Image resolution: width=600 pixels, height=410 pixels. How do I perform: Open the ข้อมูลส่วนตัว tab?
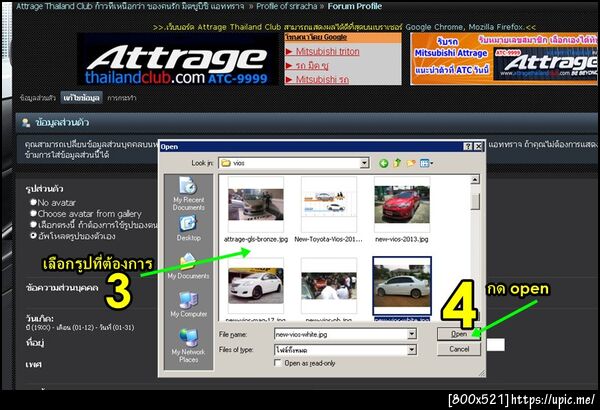[38, 98]
